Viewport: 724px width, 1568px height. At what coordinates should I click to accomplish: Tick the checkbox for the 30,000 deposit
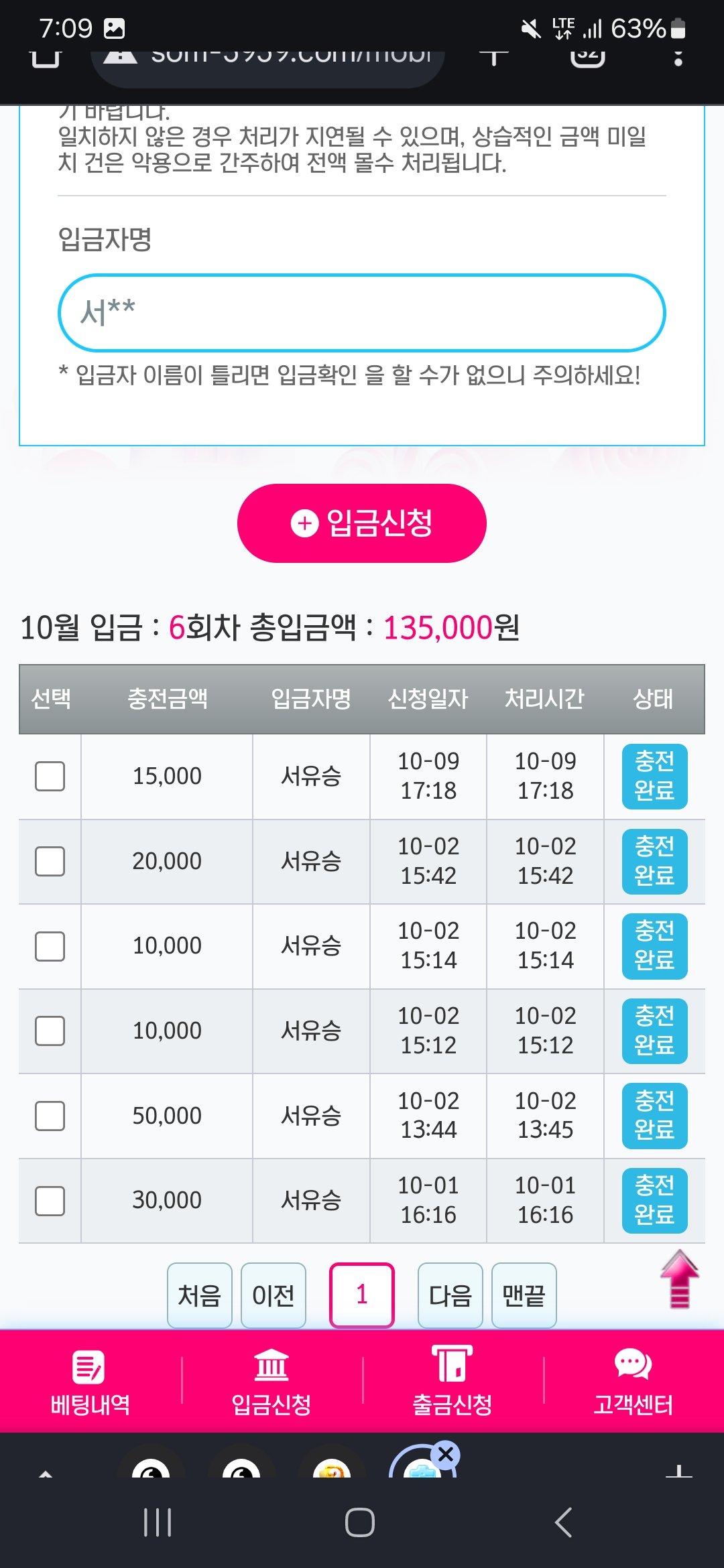click(50, 1201)
